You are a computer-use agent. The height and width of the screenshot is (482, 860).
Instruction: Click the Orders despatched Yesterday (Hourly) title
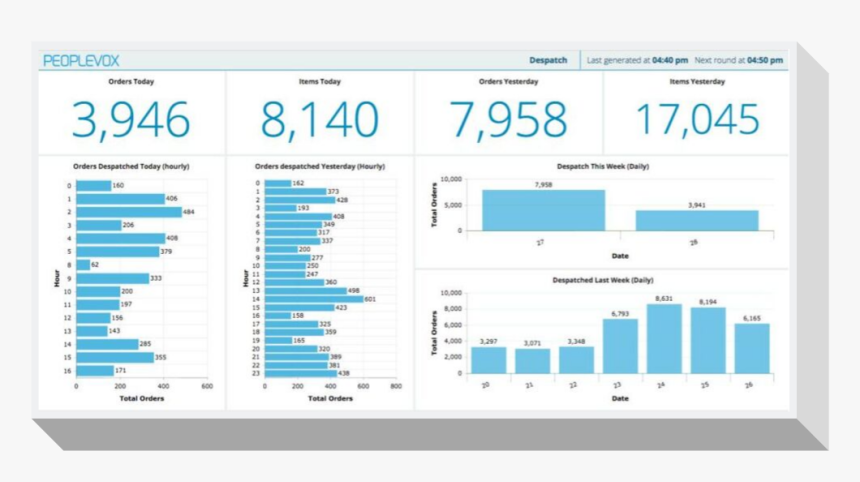tap(320, 166)
